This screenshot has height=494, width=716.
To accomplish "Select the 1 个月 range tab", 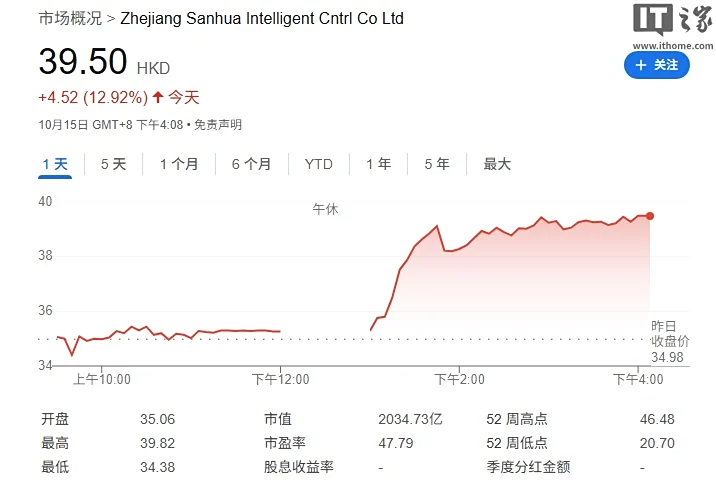I will (179, 164).
